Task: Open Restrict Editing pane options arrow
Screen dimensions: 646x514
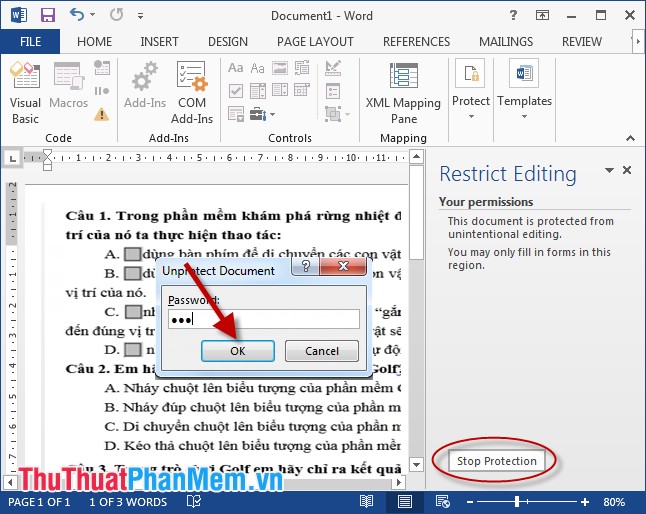Action: click(609, 170)
